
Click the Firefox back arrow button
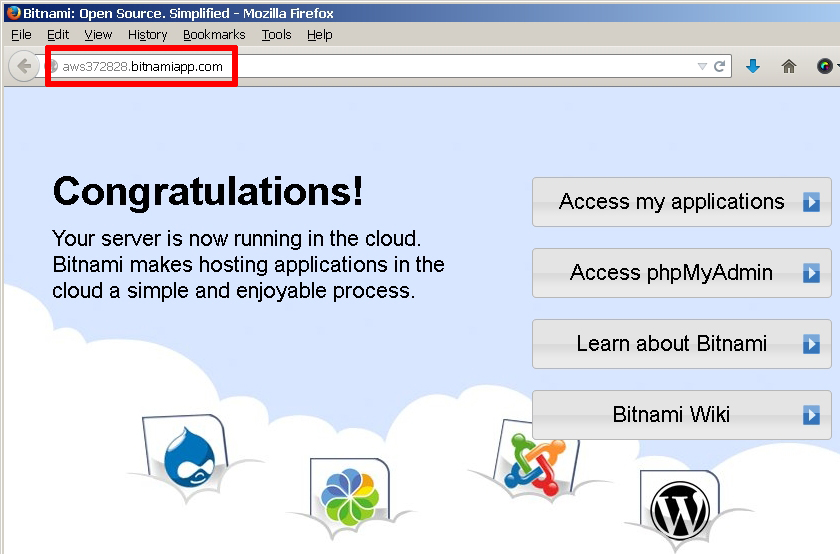point(25,66)
